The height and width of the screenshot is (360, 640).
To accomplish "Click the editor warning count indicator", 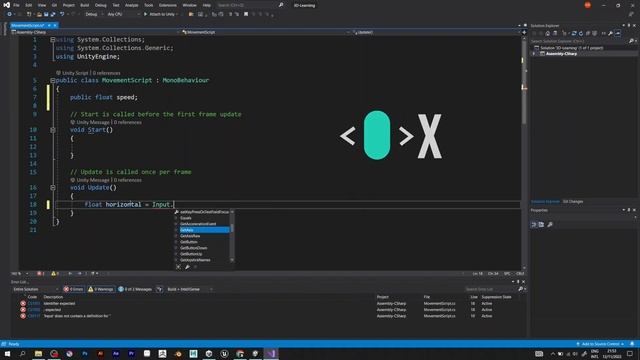I will coord(55,273).
